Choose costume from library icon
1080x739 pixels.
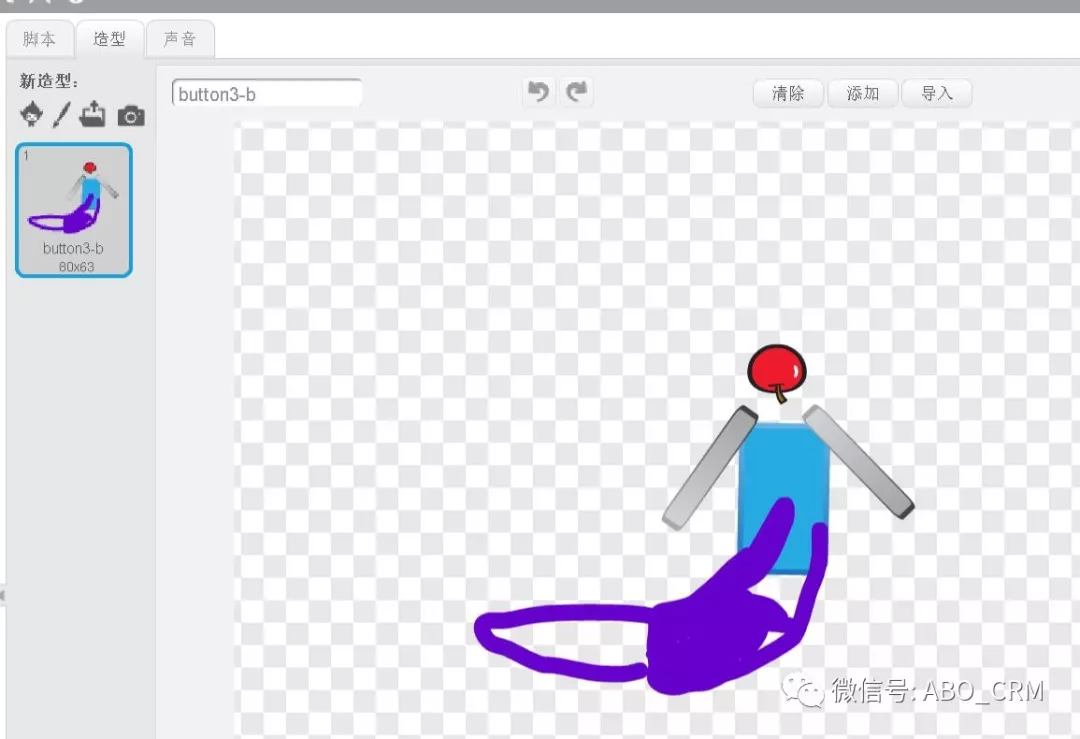tap(32, 114)
